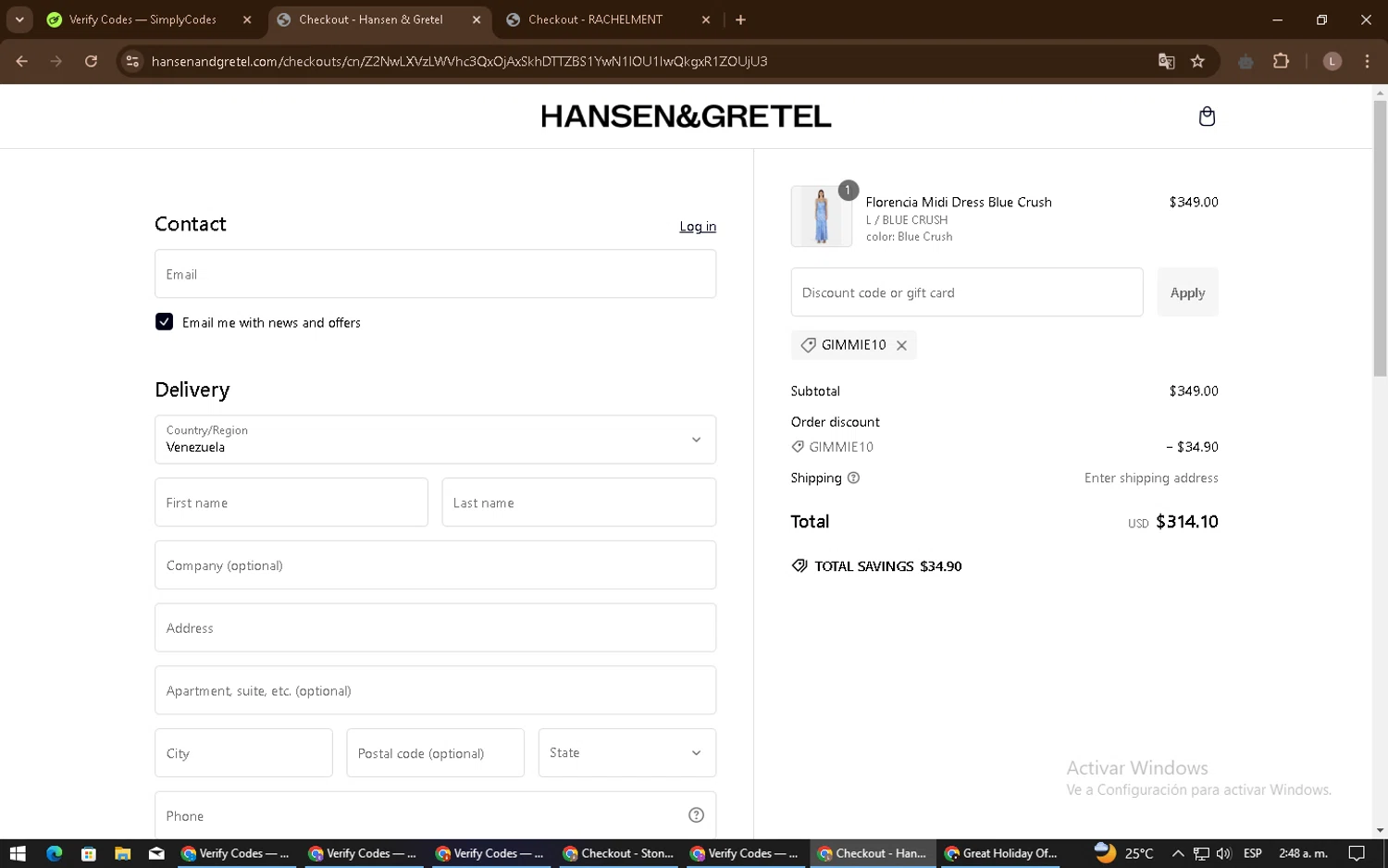Open the shopping bag cart icon

[1207, 117]
